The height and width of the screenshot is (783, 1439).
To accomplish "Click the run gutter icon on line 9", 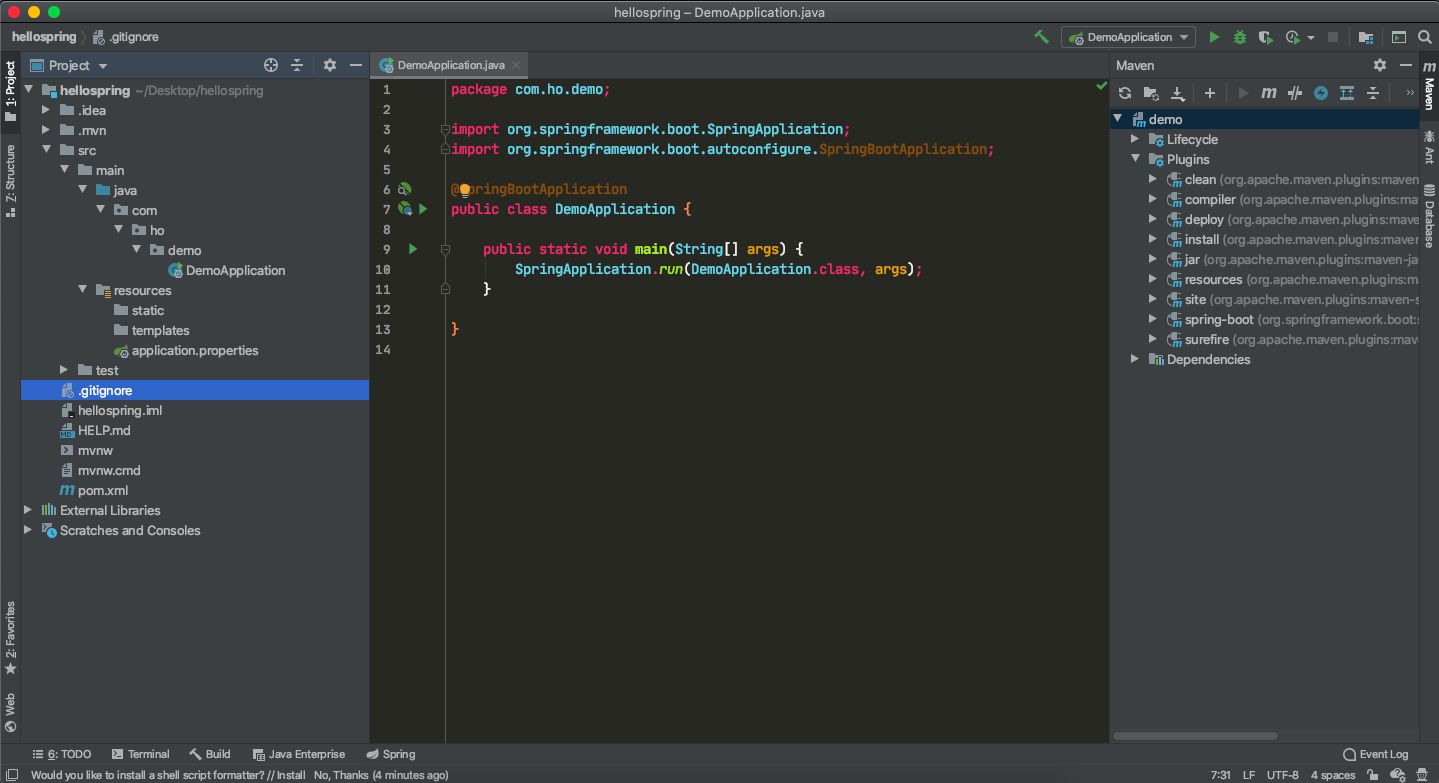I will (413, 249).
